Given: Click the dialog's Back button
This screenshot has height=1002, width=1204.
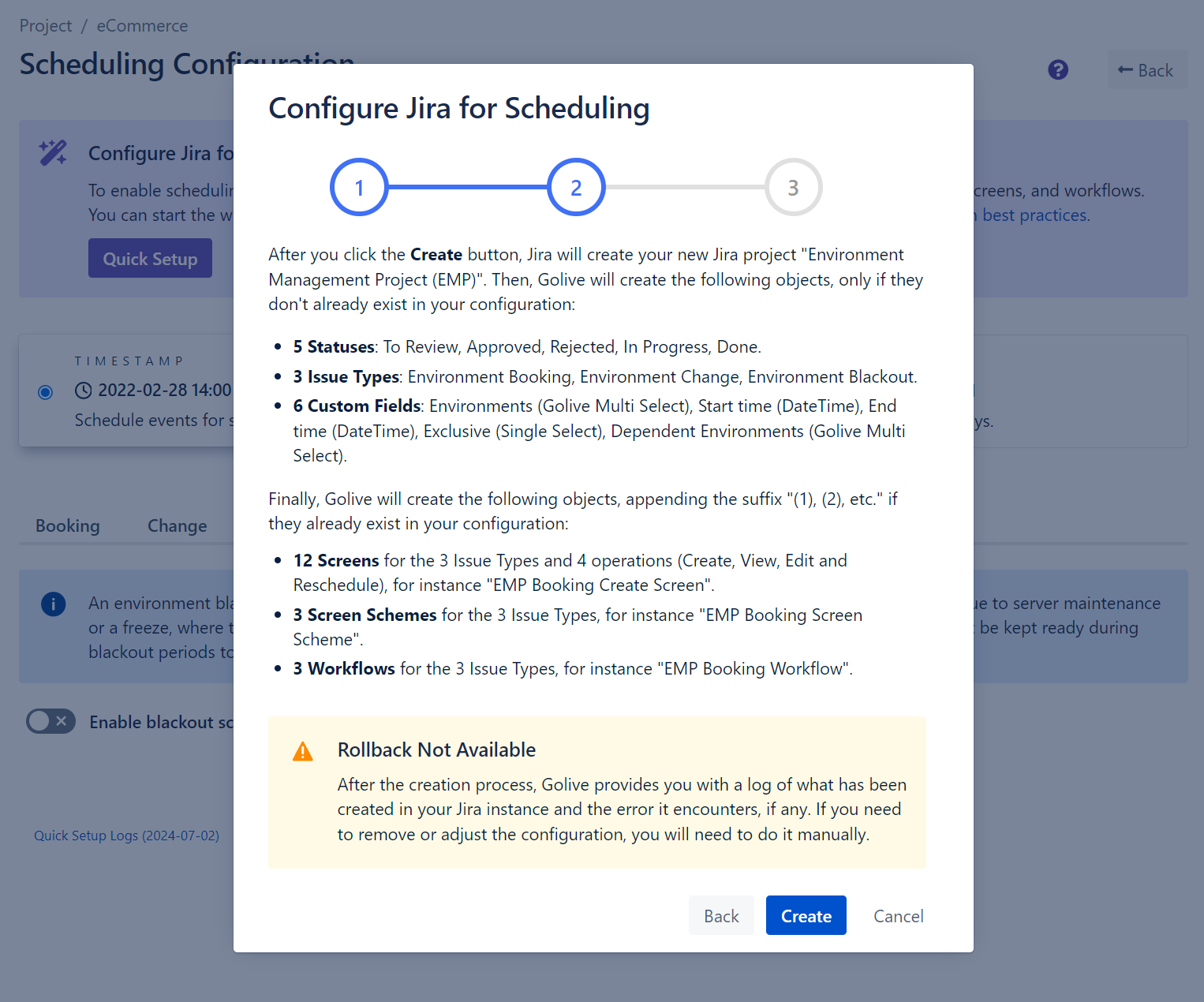Looking at the screenshot, I should [x=721, y=916].
